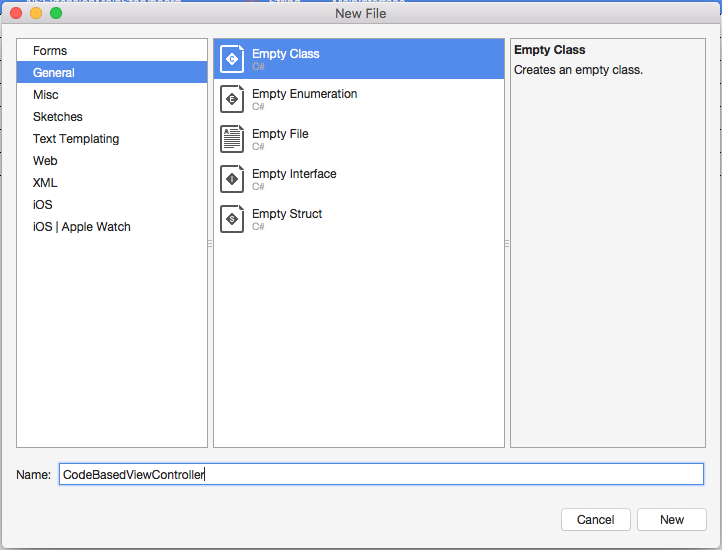
Task: Choose the Sketches category
Action: coord(112,117)
